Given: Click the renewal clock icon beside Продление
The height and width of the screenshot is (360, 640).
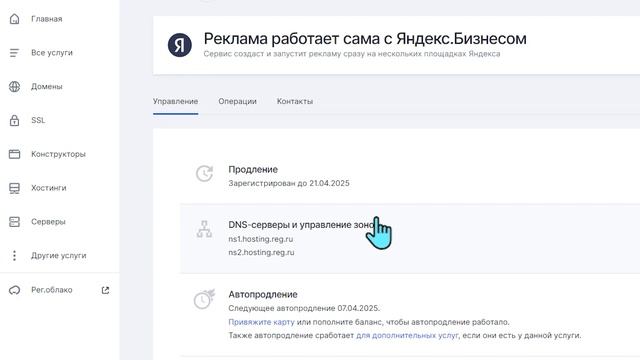Looking at the screenshot, I should [204, 173].
